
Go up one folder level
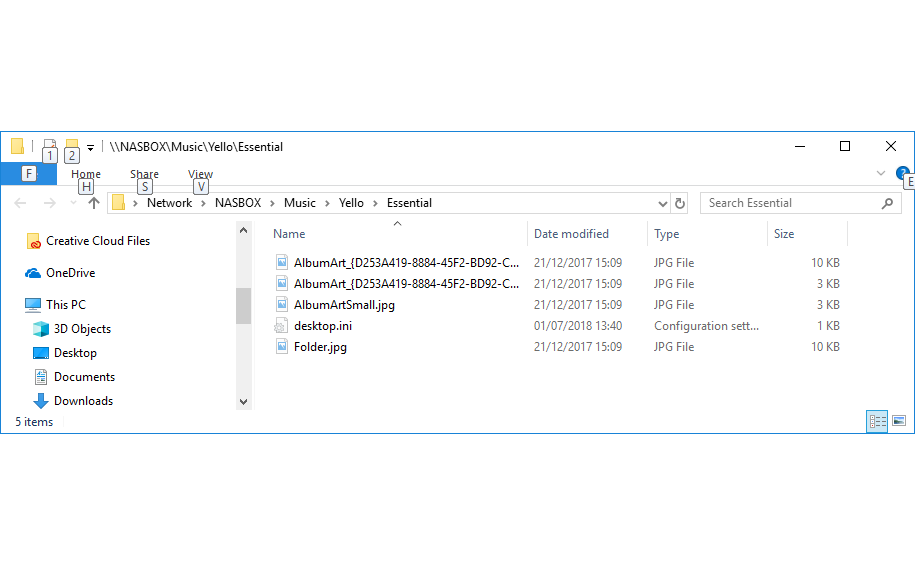coord(93,203)
